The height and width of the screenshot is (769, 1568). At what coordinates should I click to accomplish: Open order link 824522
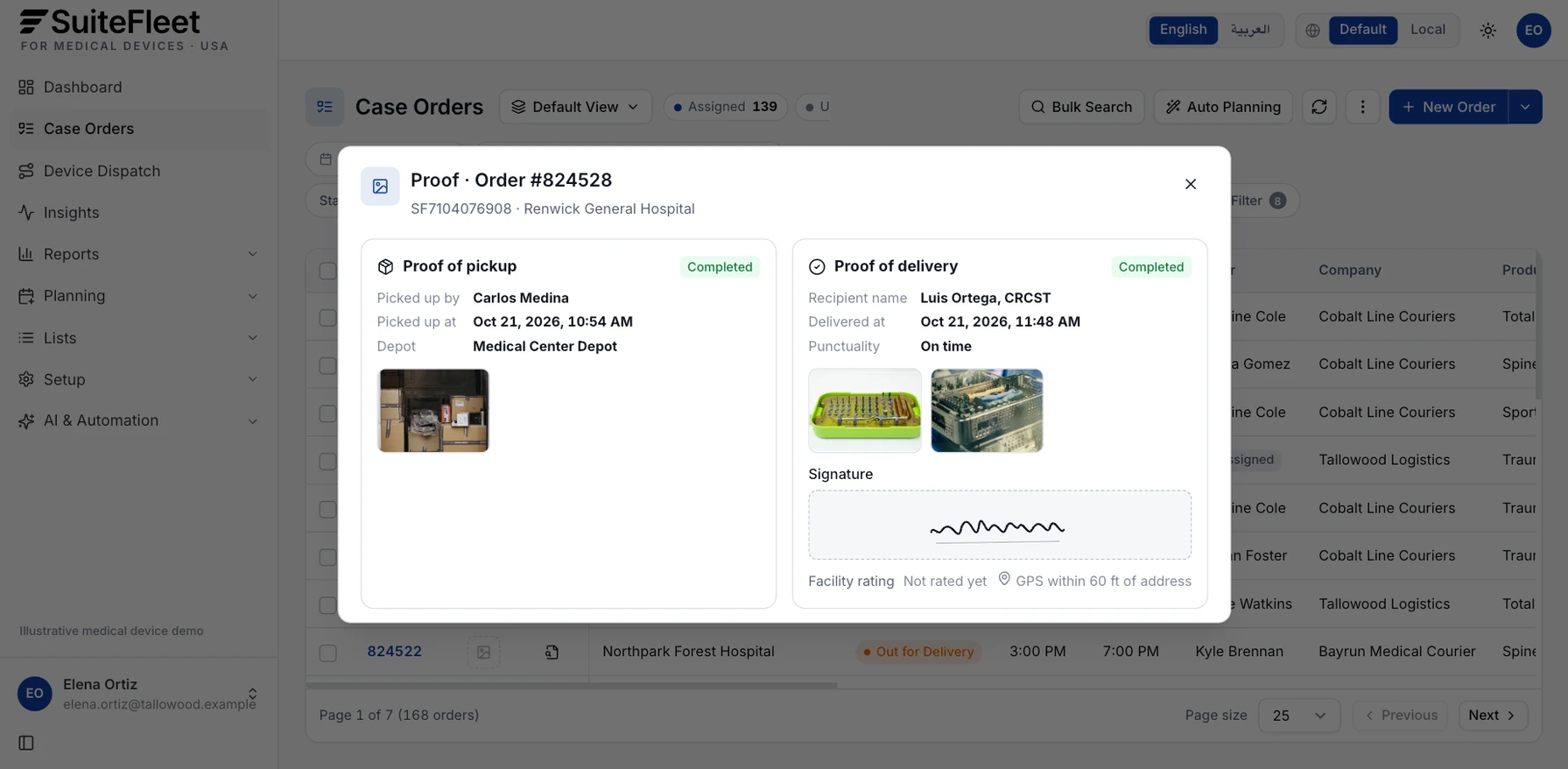(x=394, y=652)
